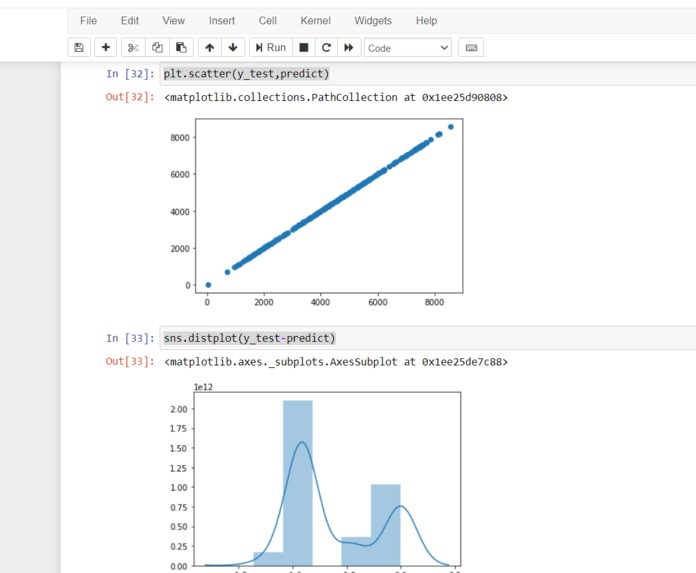The height and width of the screenshot is (573, 696).
Task: Interrupt the kernel with stop icon
Action: coord(304,47)
